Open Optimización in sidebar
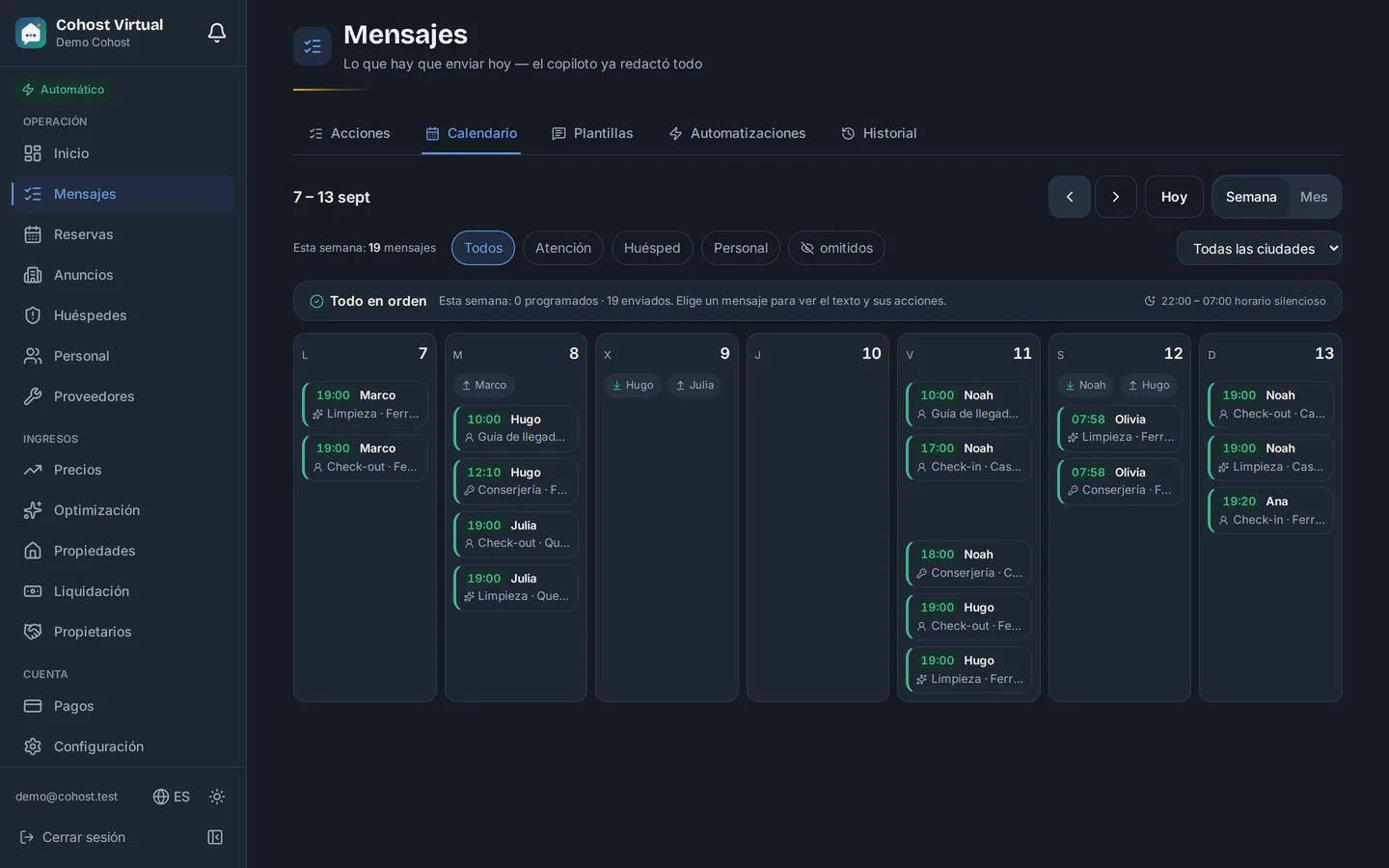 point(123,510)
